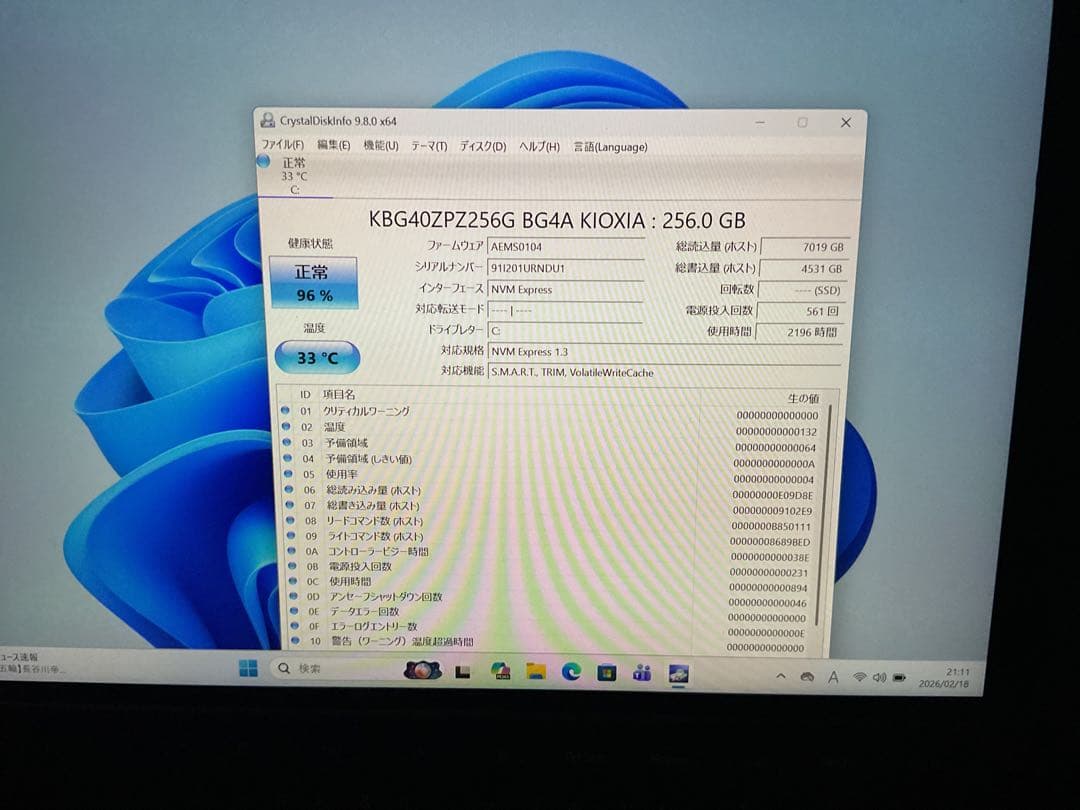Click the 正常 96 % health status button
Screen dimensions: 1080x810
[x=313, y=282]
